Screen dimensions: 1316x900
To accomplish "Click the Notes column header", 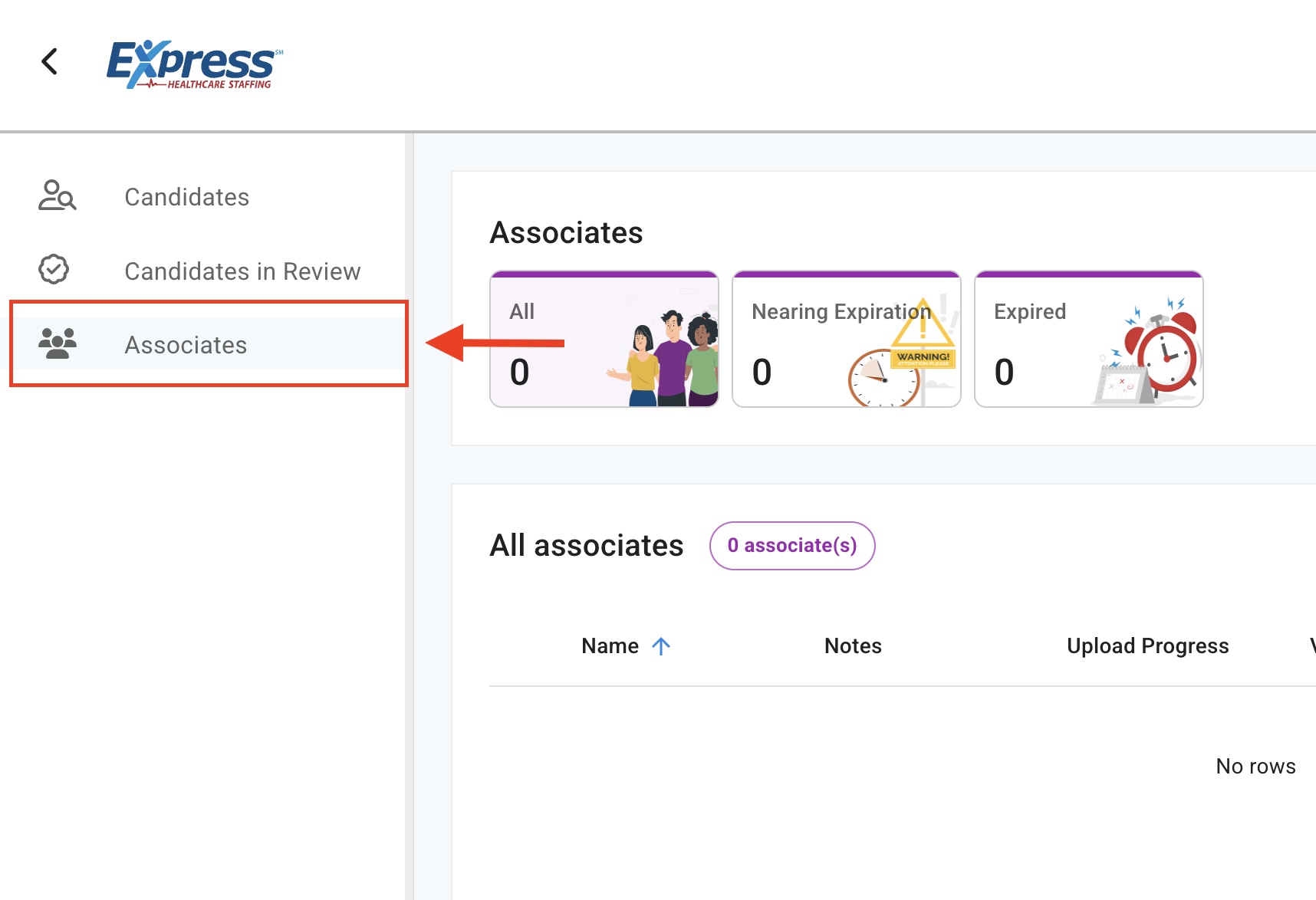I will (853, 646).
